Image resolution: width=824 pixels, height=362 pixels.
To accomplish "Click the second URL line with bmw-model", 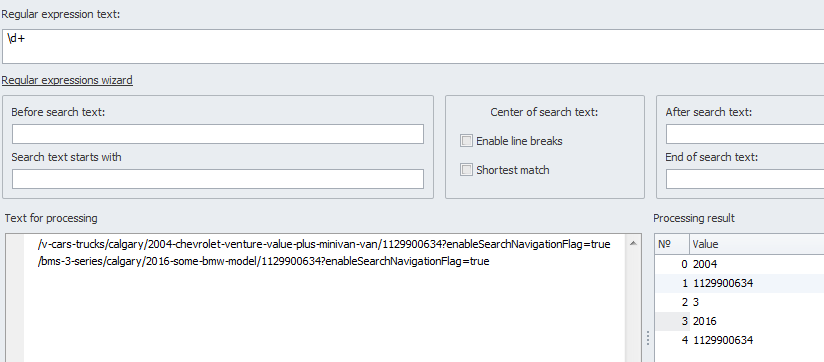I will tap(264, 261).
